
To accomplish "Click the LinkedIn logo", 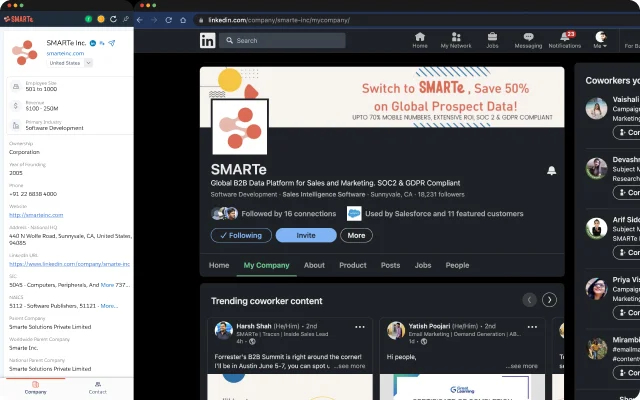I will click(x=207, y=40).
